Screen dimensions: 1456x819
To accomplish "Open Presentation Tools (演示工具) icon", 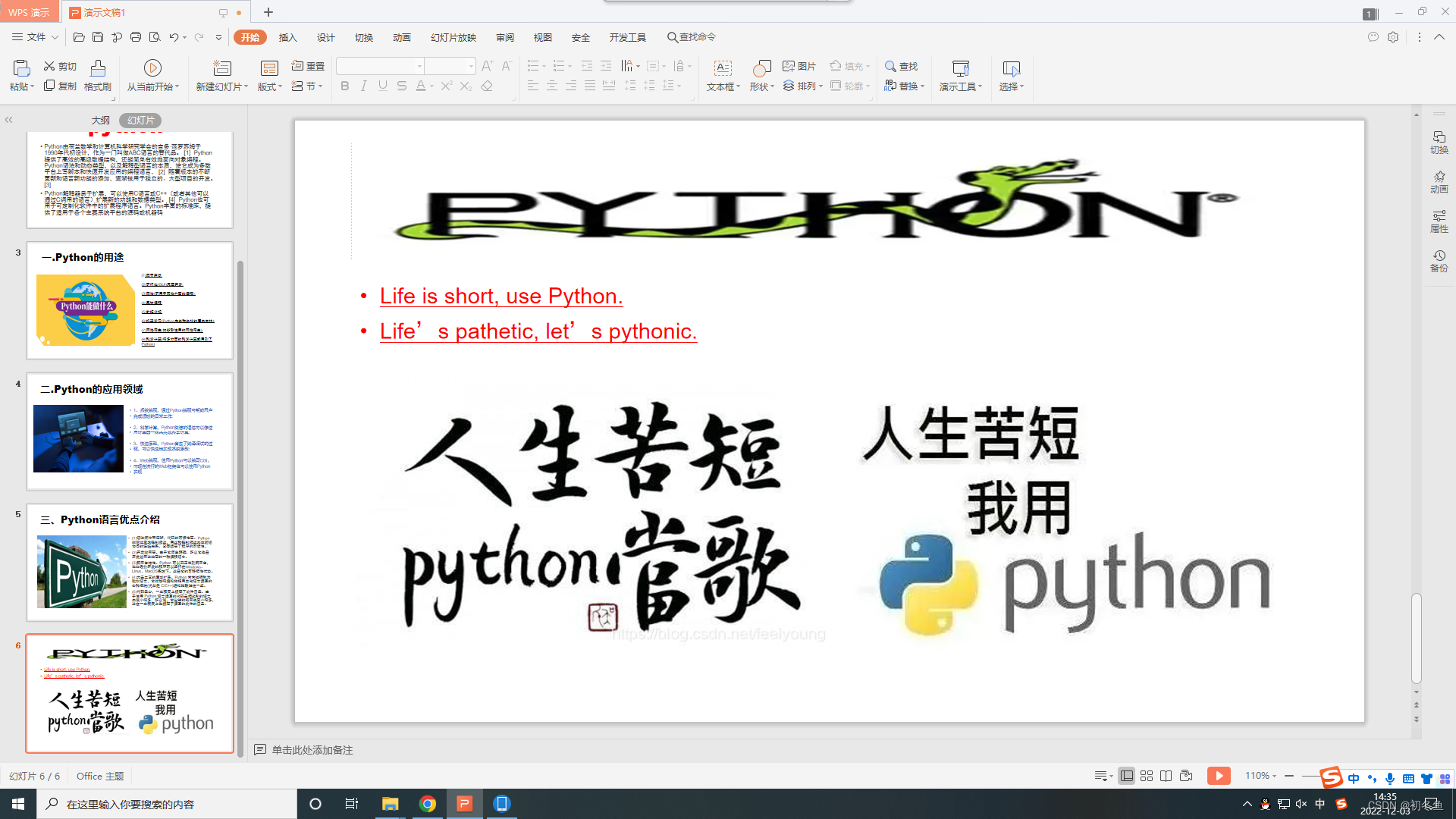I will (x=960, y=69).
